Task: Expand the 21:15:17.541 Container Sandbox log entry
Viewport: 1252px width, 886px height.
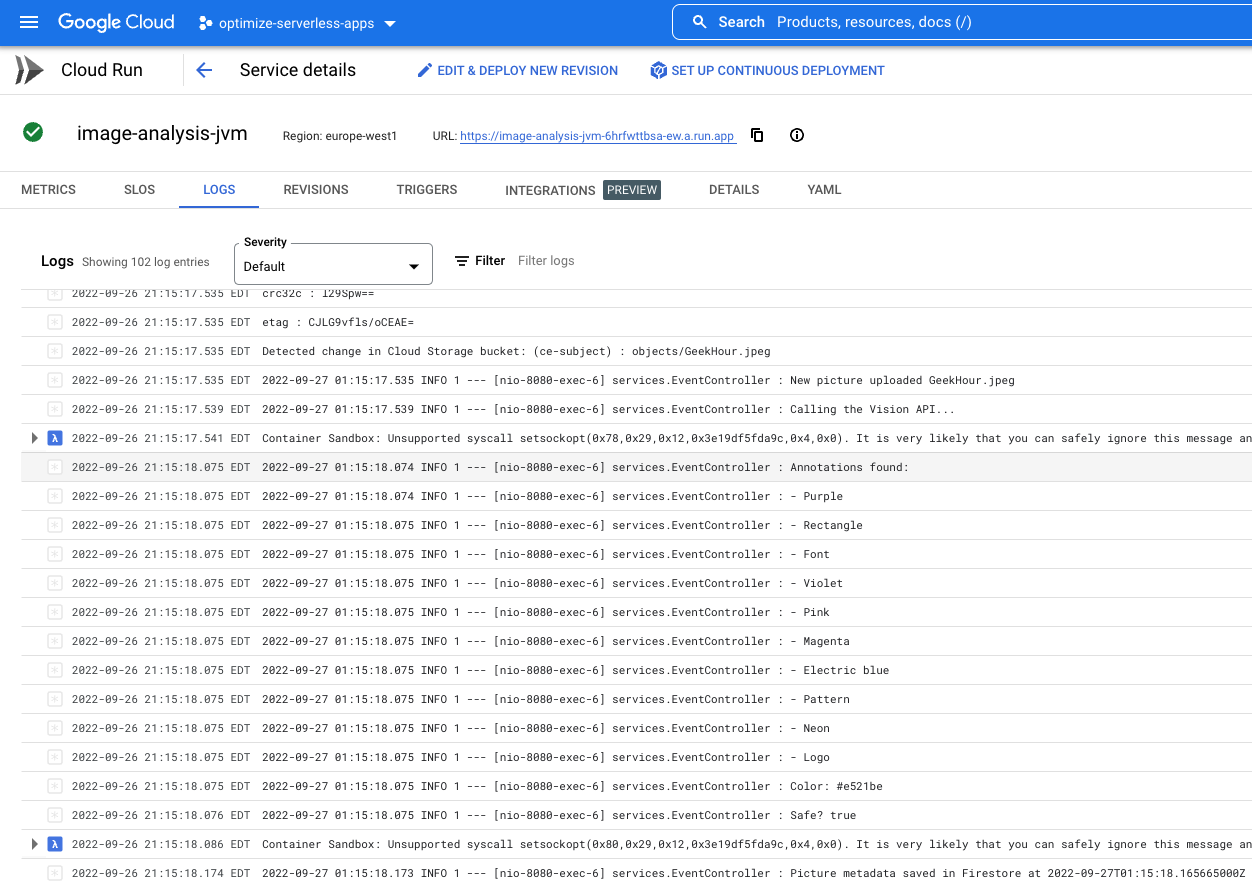Action: click(x=34, y=438)
